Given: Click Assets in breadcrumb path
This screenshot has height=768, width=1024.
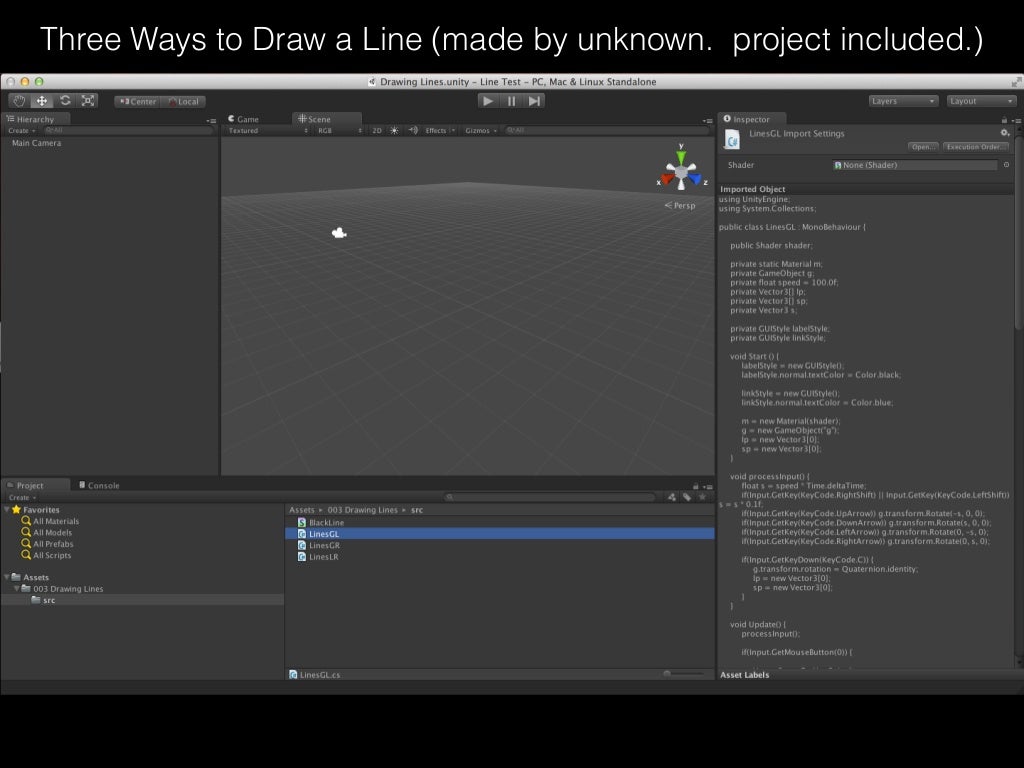Looking at the screenshot, I should pos(302,510).
